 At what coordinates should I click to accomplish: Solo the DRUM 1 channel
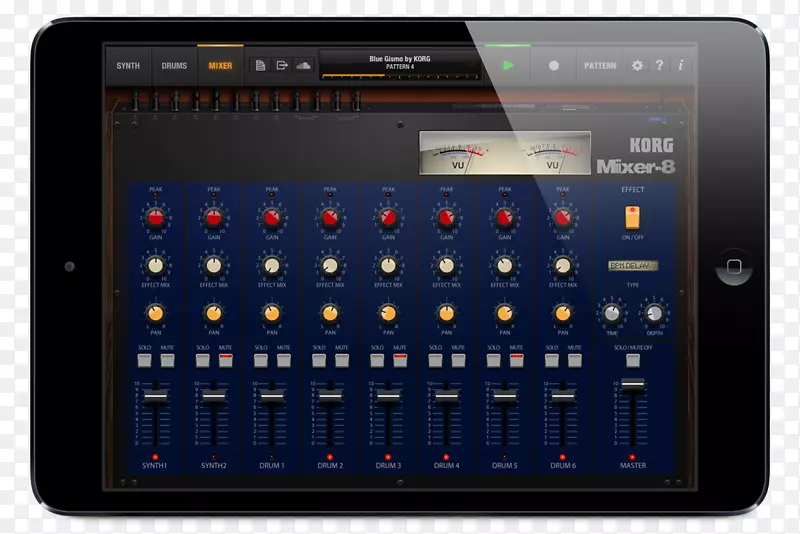pos(261,361)
